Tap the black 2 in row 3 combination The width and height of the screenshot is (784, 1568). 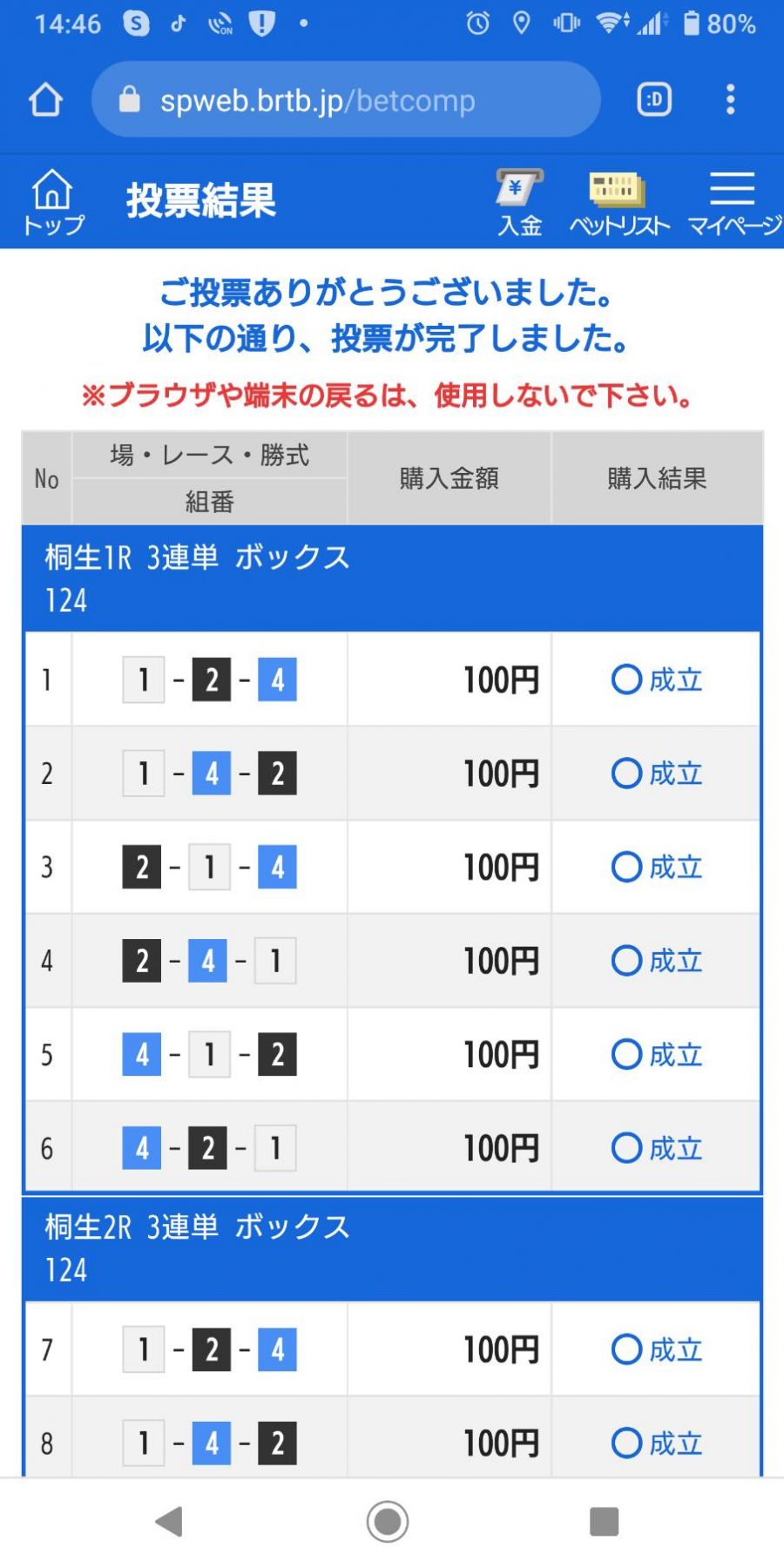[142, 868]
